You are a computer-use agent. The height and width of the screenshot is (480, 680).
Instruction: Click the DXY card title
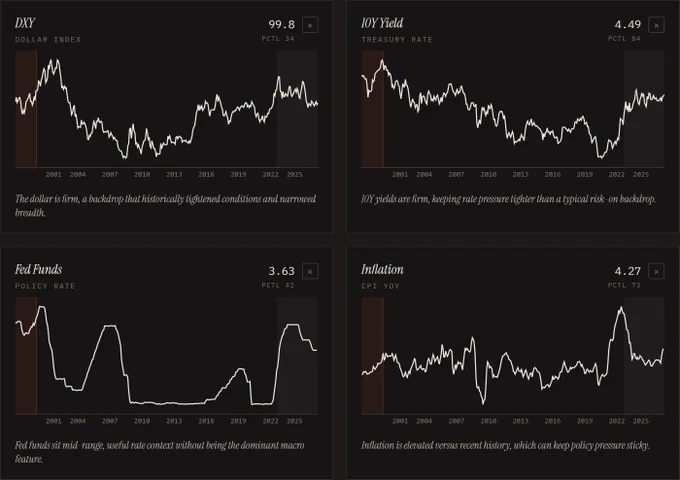25,23
